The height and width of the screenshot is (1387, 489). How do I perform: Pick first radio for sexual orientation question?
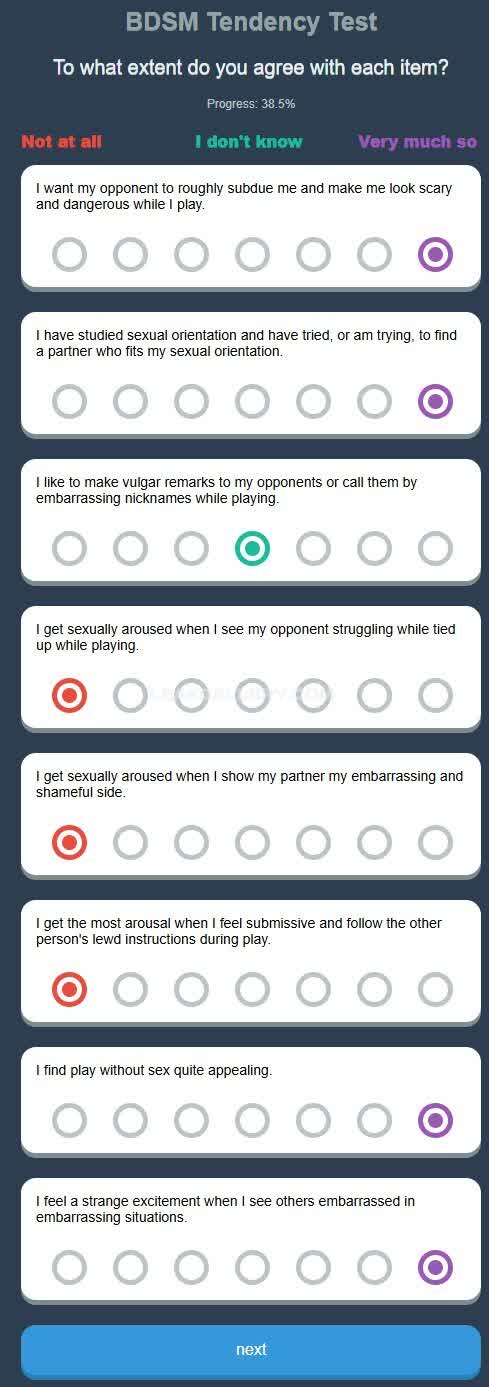(70, 402)
